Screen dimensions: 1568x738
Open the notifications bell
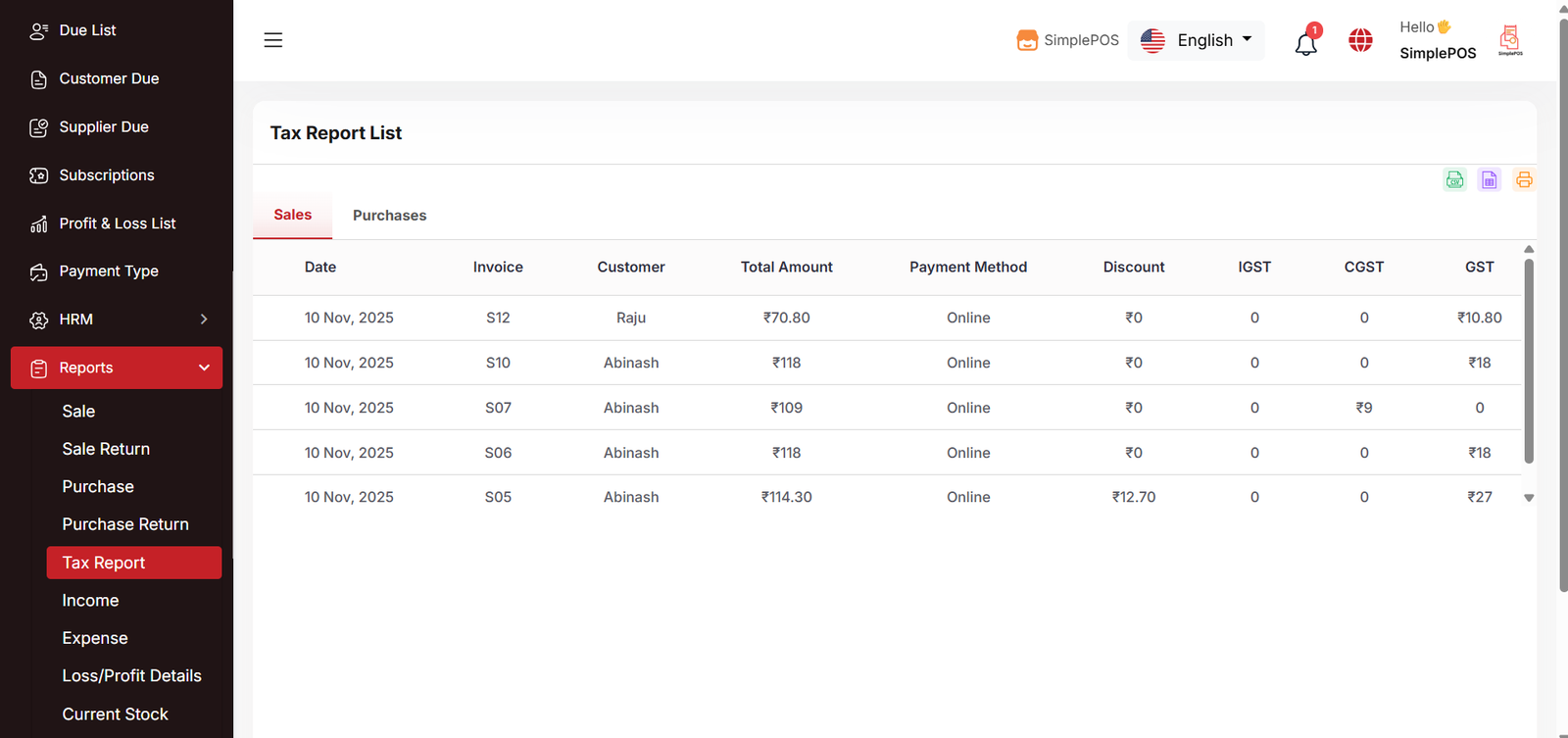click(x=1305, y=43)
